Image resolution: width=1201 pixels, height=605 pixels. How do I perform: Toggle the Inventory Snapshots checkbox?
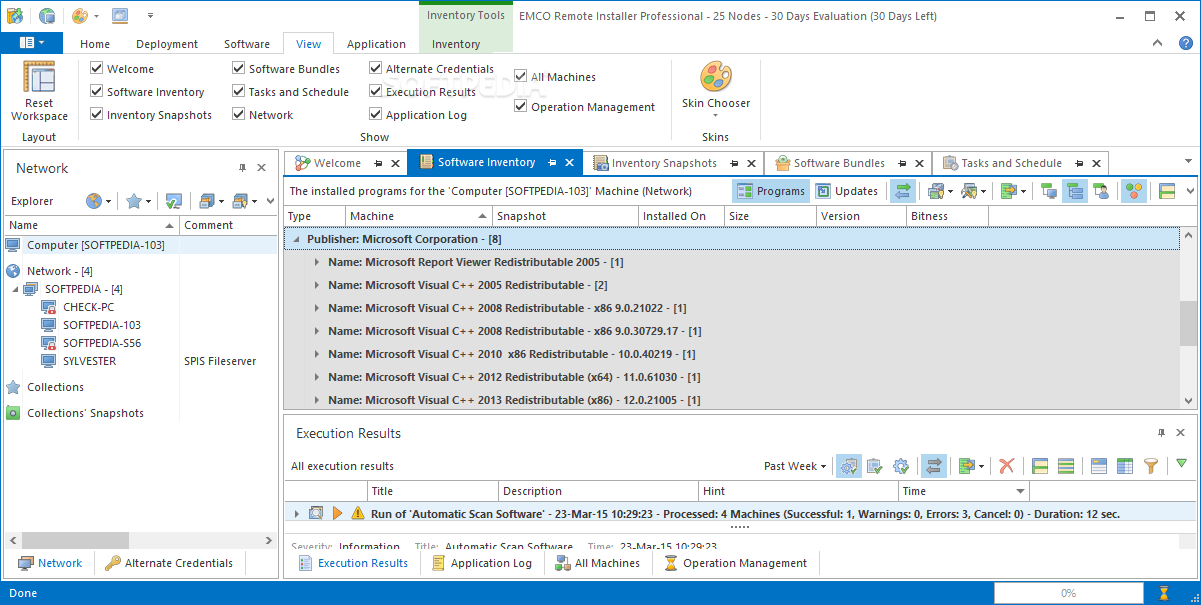(96, 115)
